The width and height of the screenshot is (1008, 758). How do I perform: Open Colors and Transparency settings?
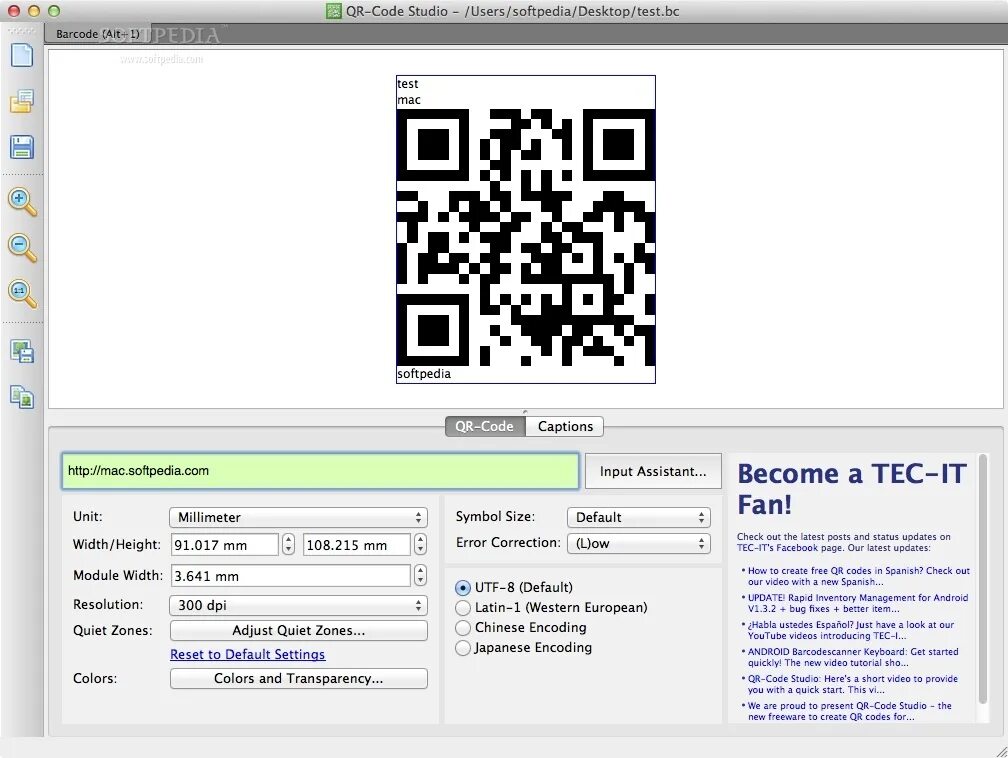(x=298, y=679)
